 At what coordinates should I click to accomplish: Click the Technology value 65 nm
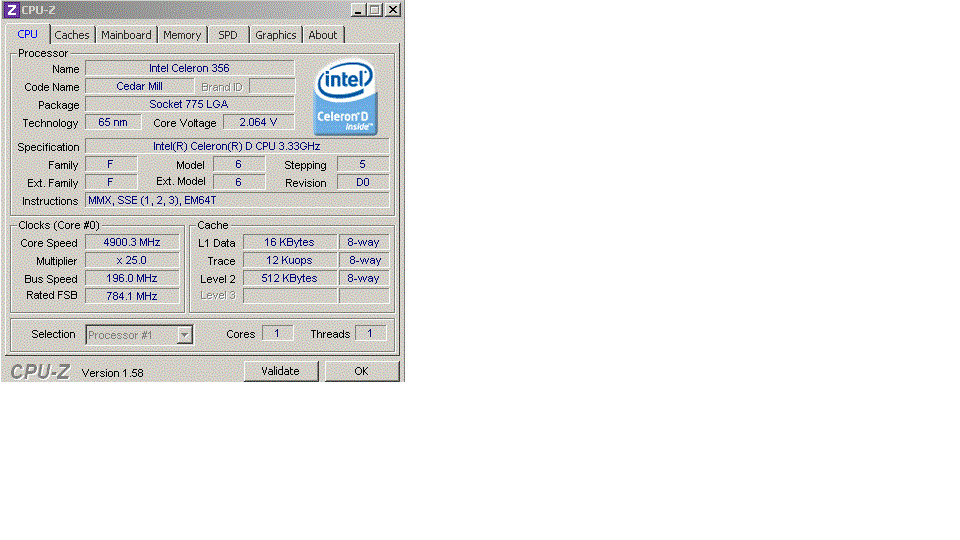[x=113, y=122]
